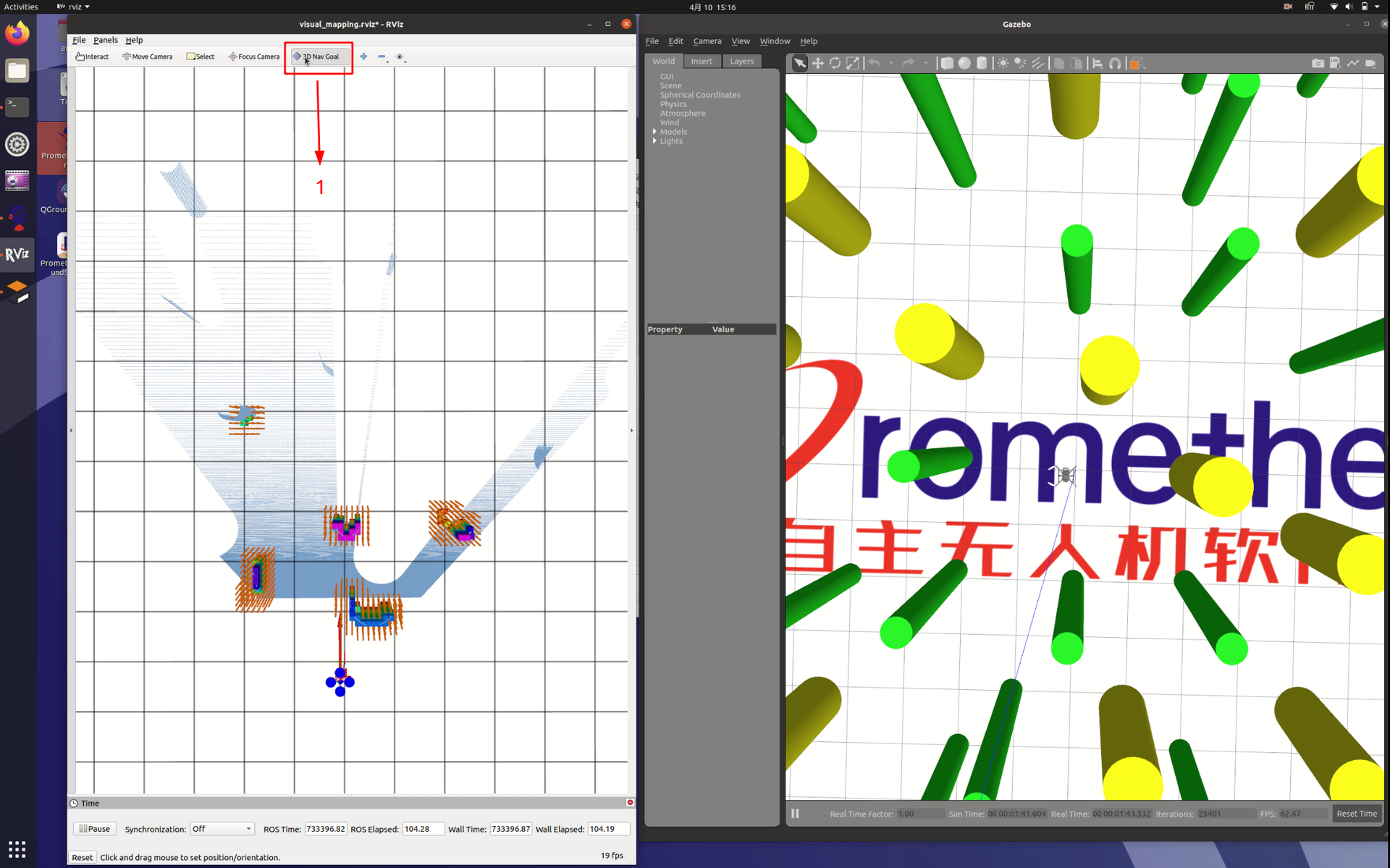Activate the Focus Camera tool
This screenshot has height=868, width=1390.
pos(254,56)
